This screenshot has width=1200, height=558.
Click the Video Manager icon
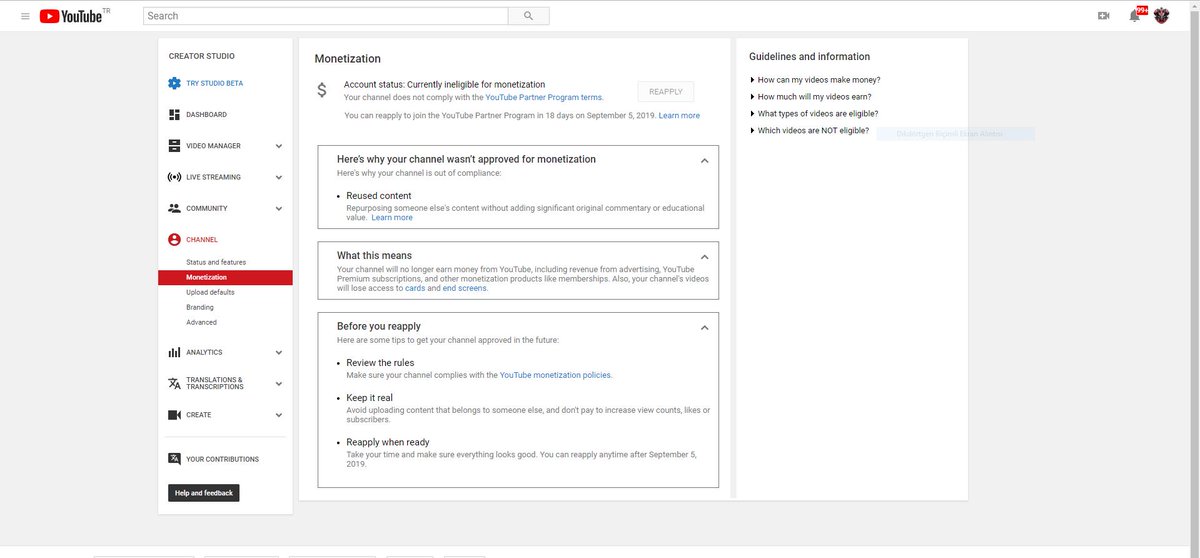[174, 146]
